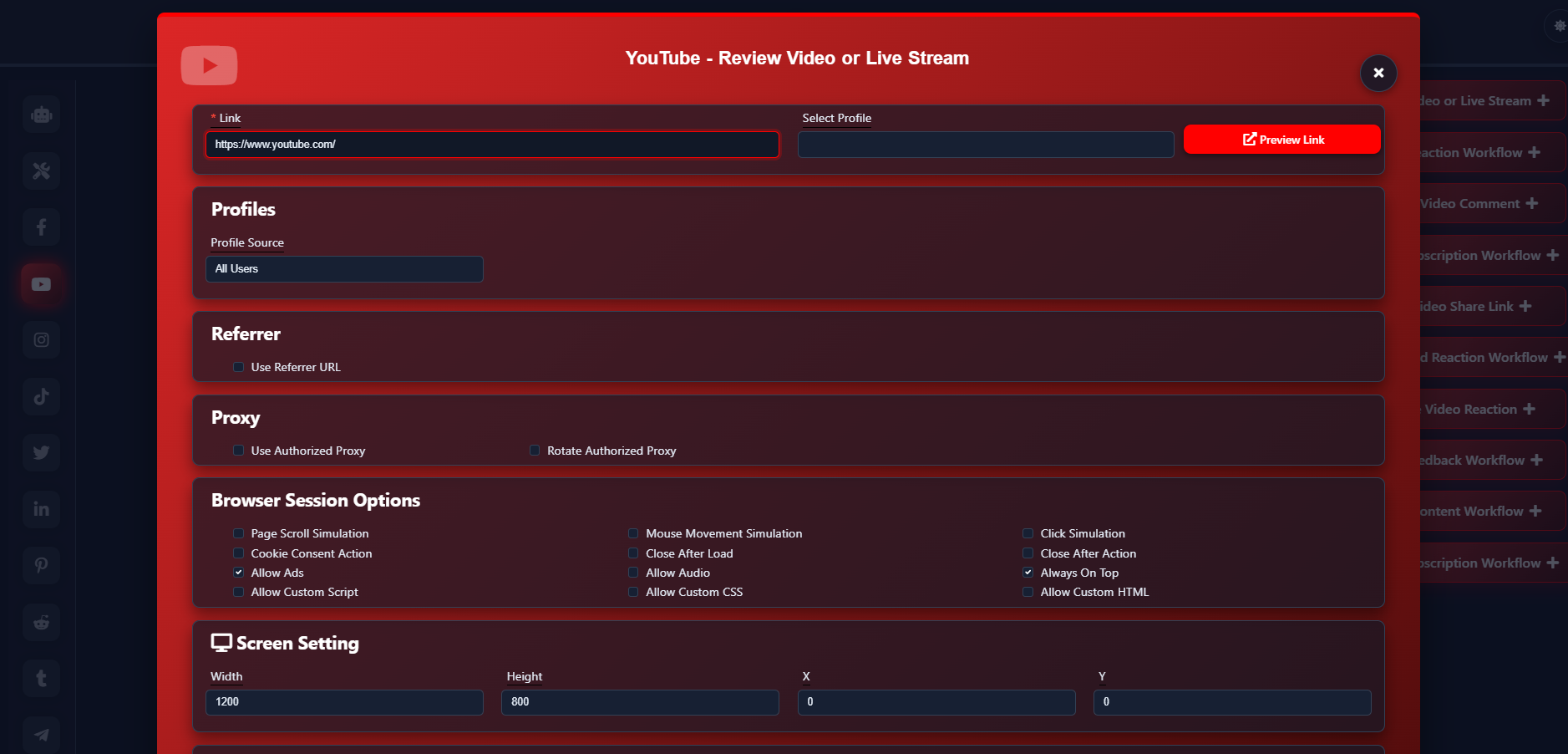
Task: Click the Link URL input field
Action: click(492, 145)
